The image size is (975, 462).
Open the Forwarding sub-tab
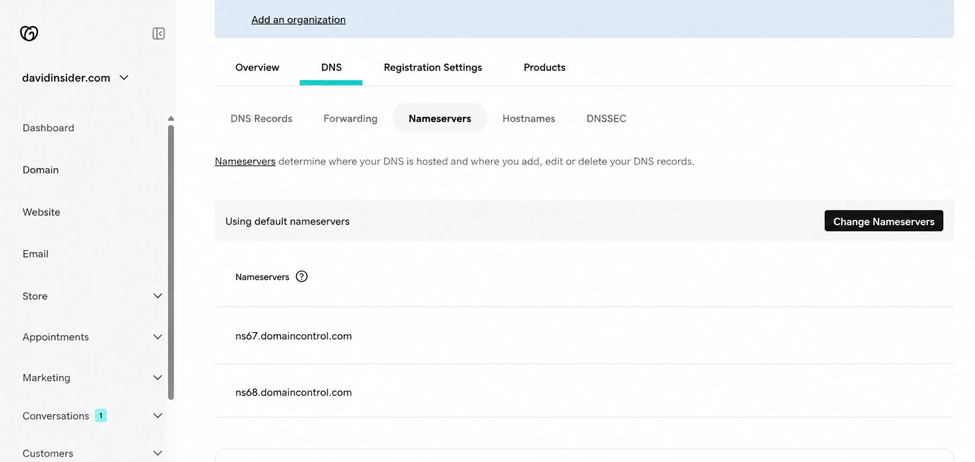point(350,118)
